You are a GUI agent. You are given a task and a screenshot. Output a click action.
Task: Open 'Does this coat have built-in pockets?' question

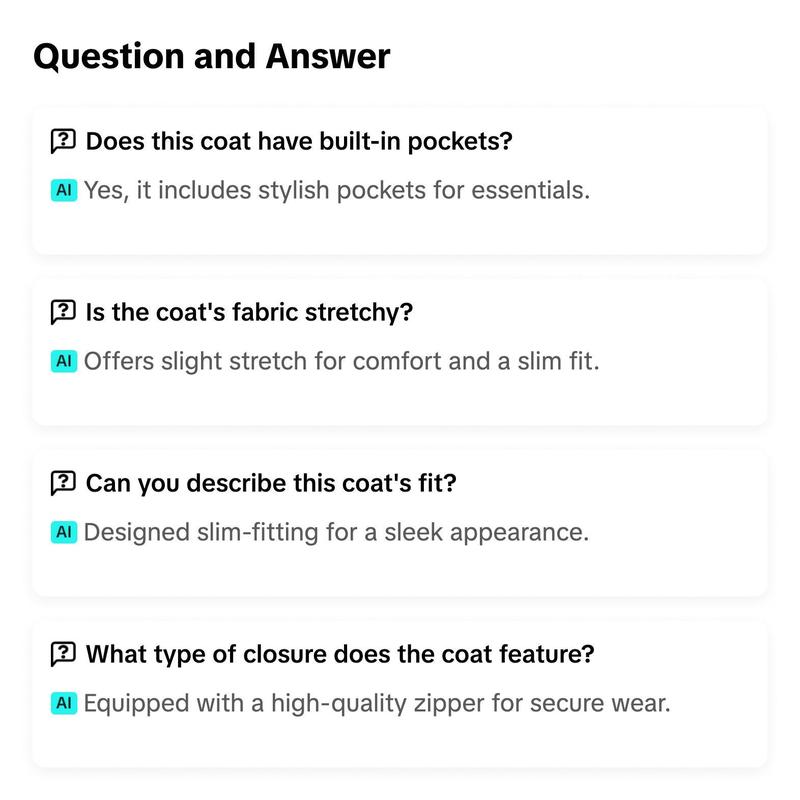coord(299,141)
